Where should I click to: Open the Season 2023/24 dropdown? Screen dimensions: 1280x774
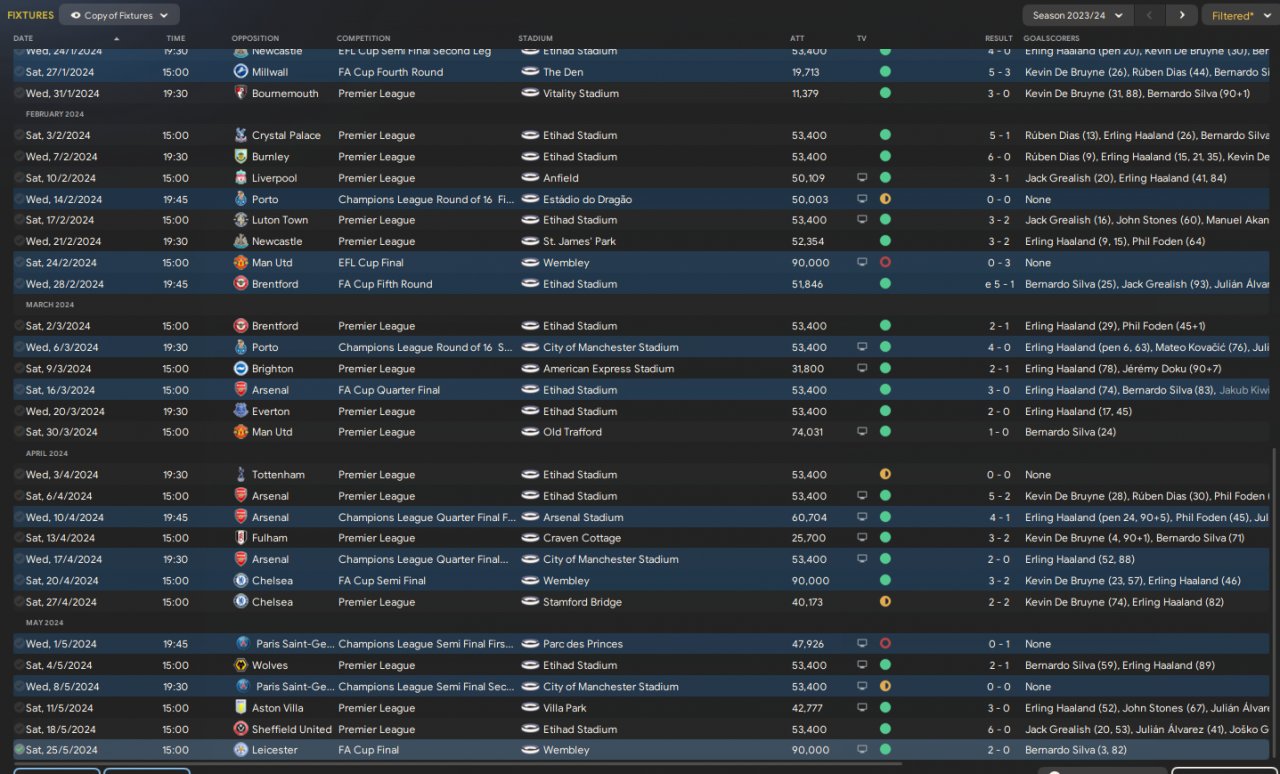tap(1078, 15)
